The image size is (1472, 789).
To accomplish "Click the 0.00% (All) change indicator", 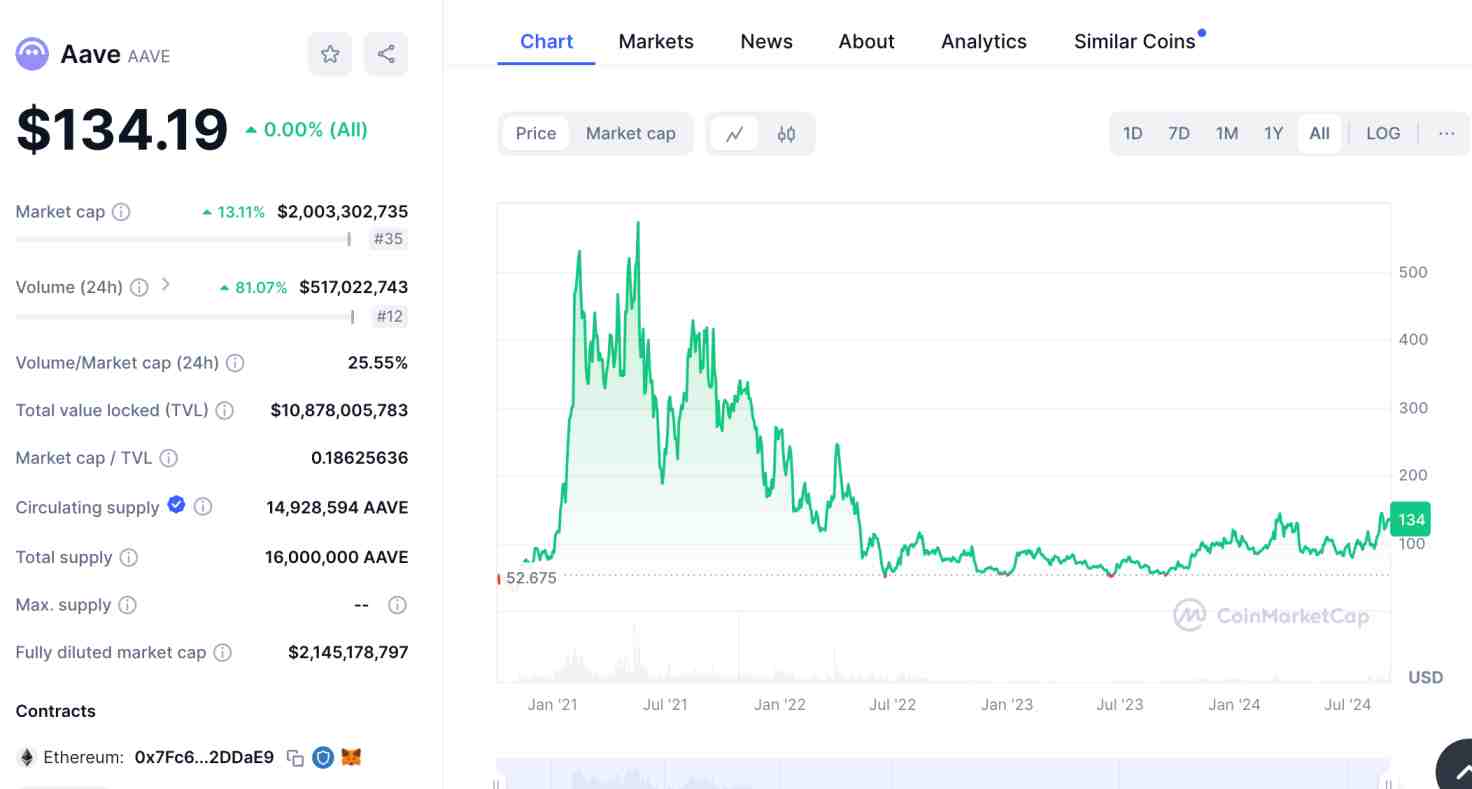I will [307, 130].
